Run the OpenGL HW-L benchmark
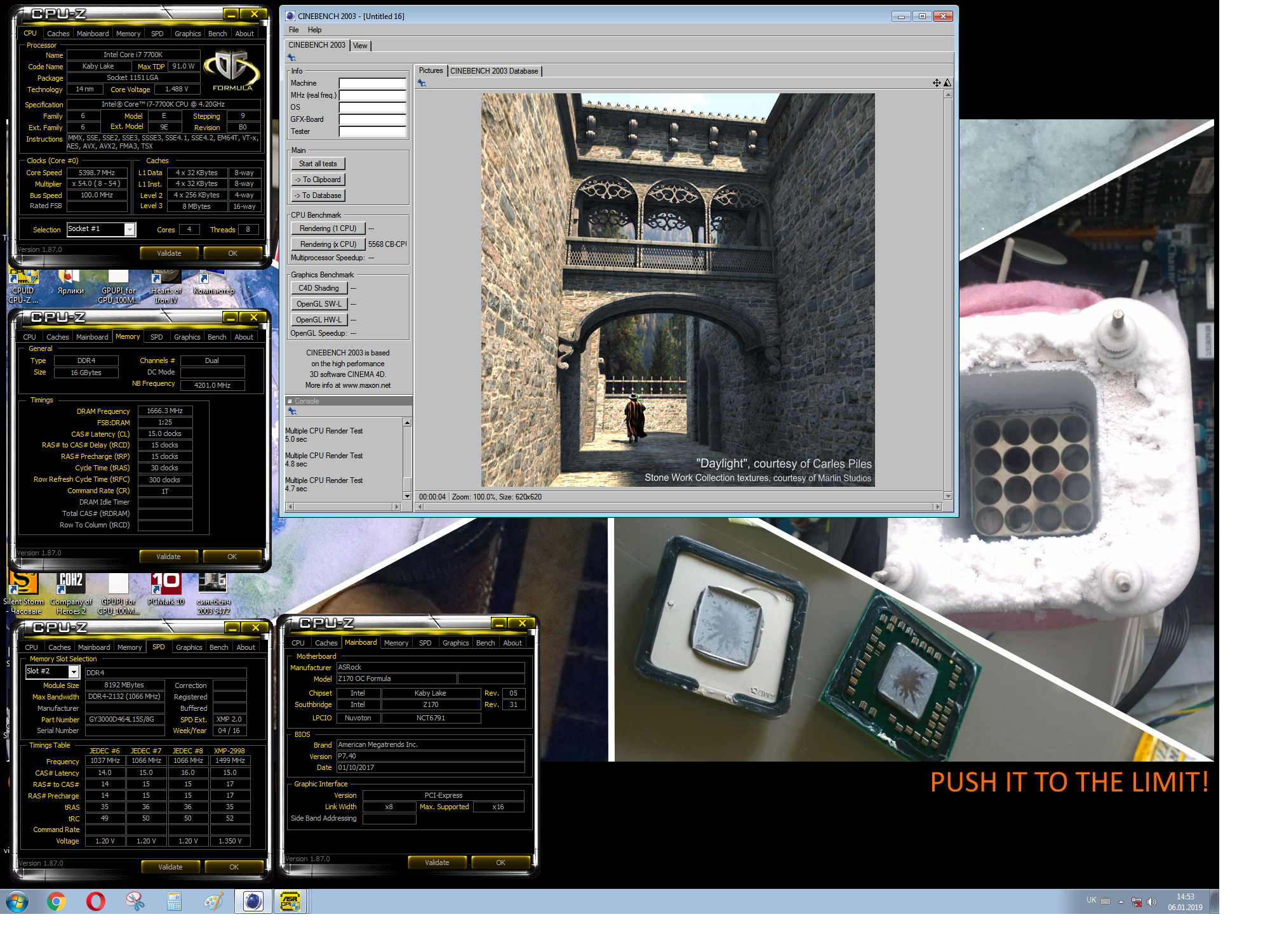 click(319, 320)
